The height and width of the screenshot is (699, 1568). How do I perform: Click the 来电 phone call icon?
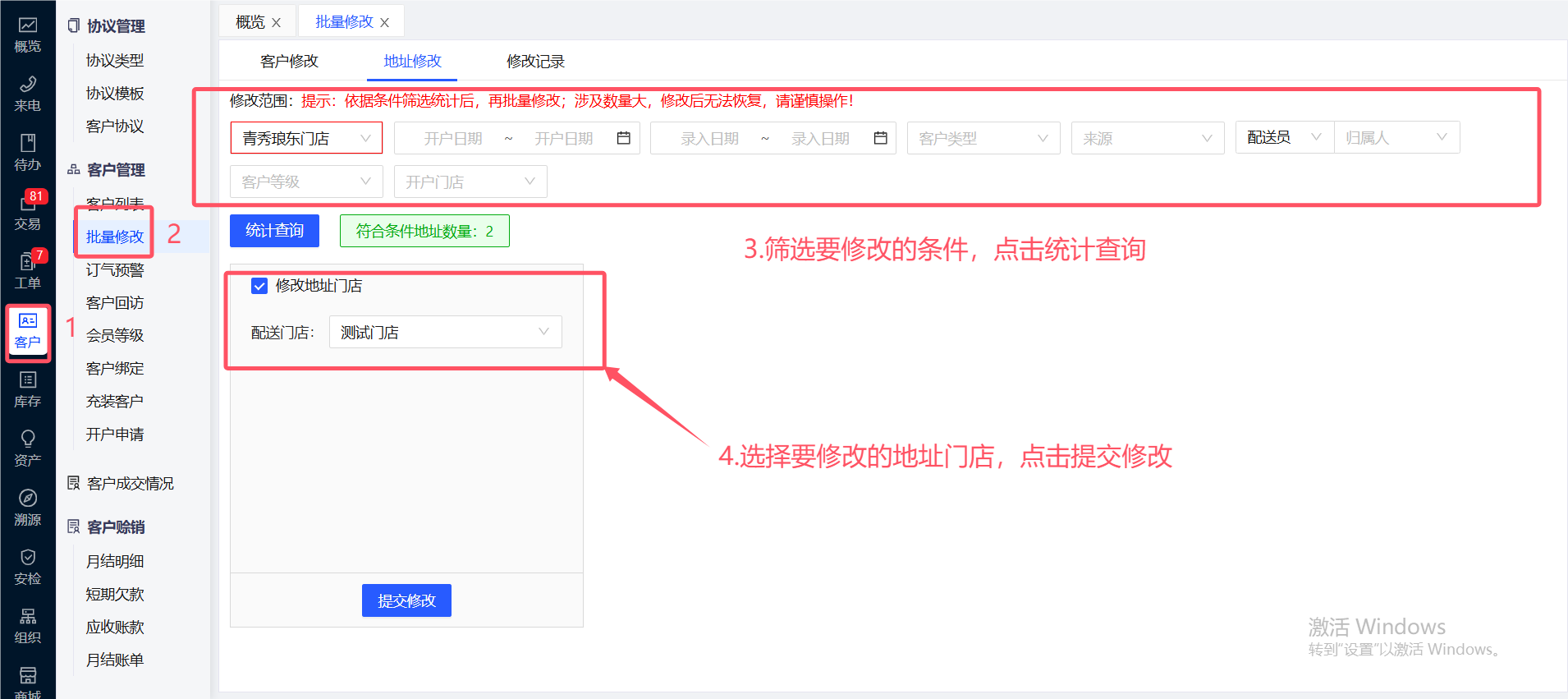(27, 93)
